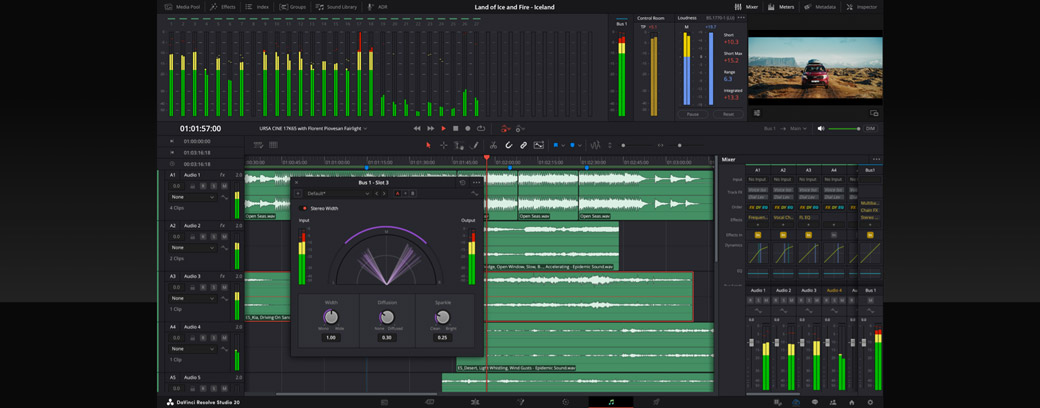
Task: Click the Record button in transport
Action: tap(467, 128)
